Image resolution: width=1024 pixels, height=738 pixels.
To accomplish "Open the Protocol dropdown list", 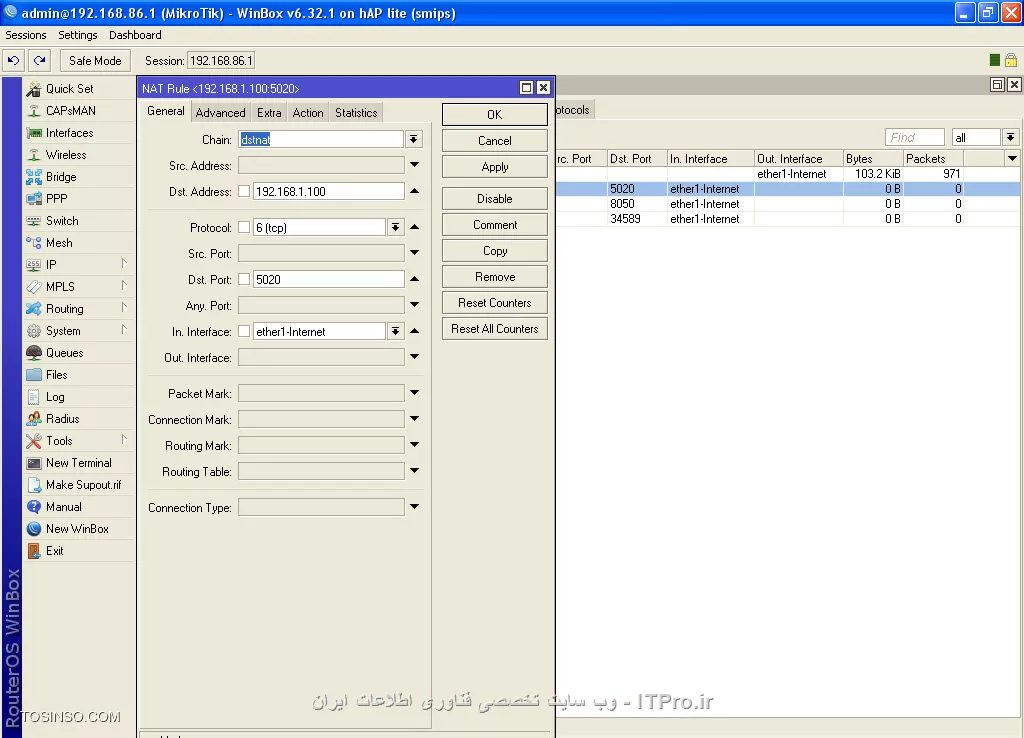I will [395, 227].
